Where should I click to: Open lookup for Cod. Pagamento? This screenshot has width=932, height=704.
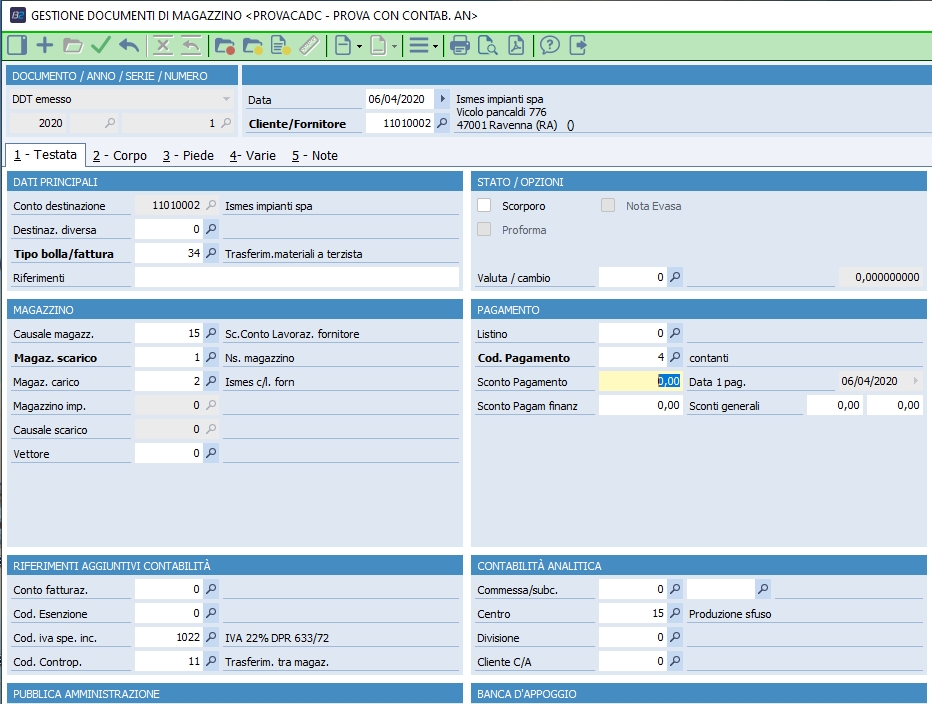tap(675, 357)
